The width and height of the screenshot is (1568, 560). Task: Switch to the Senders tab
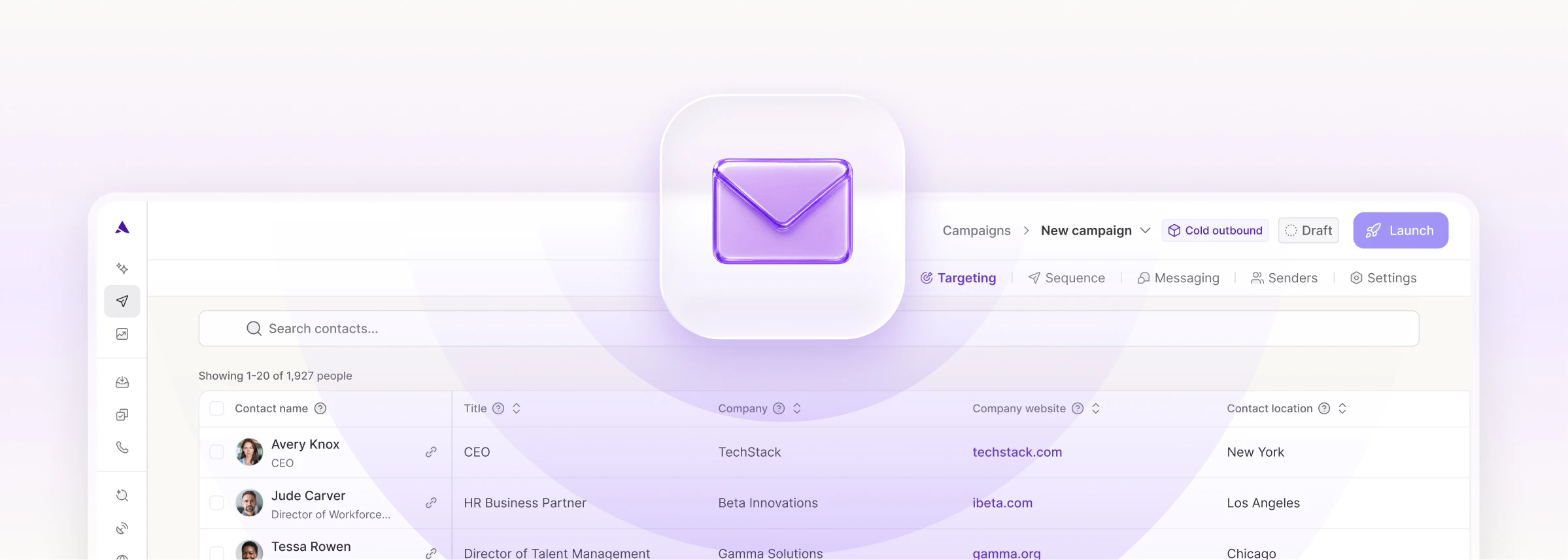click(1284, 278)
